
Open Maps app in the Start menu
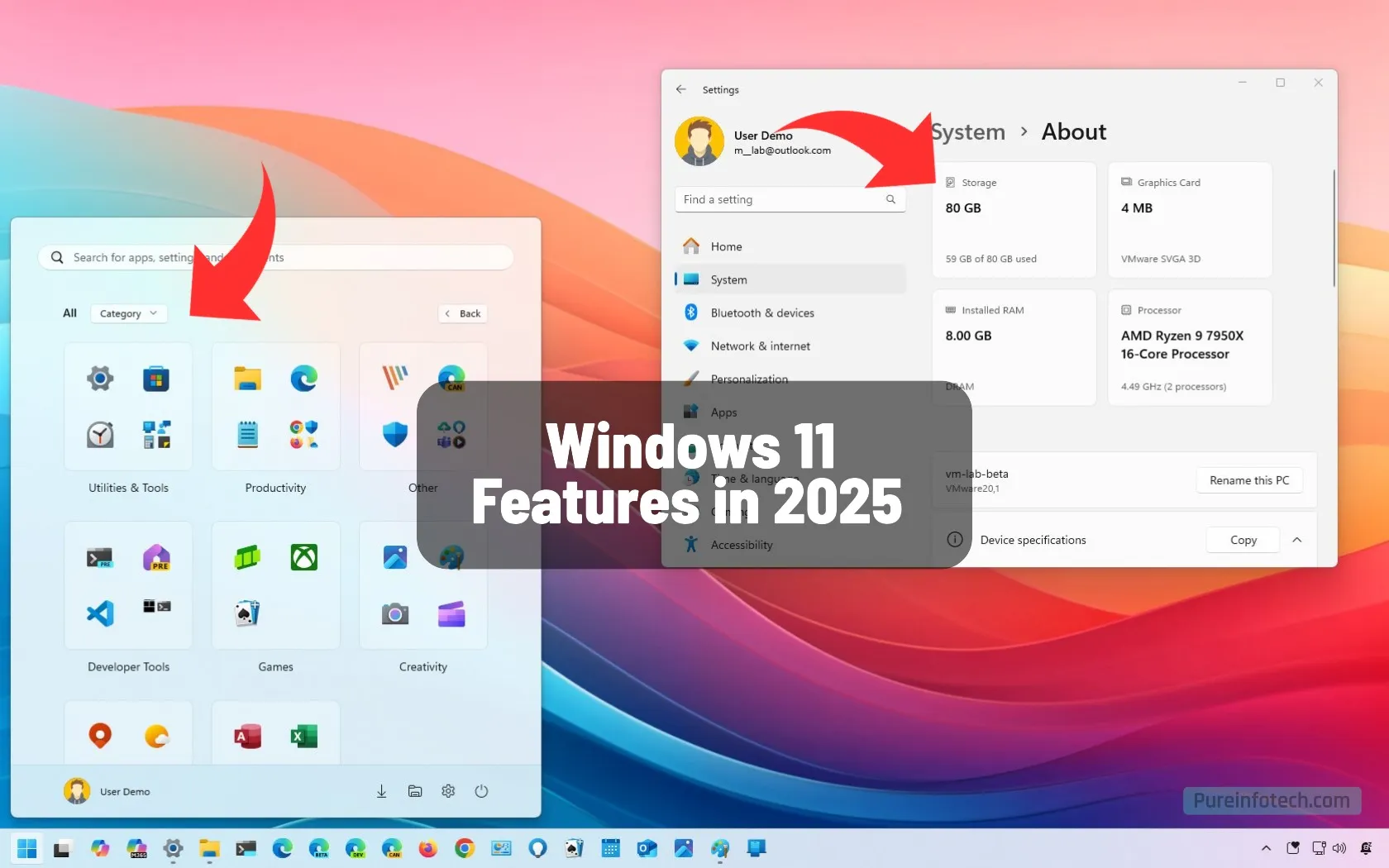[x=100, y=736]
